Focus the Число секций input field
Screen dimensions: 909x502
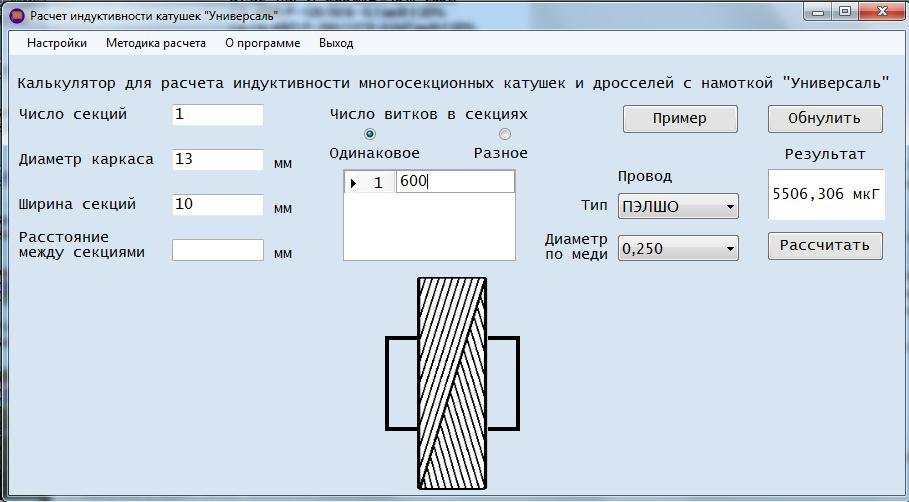217,115
